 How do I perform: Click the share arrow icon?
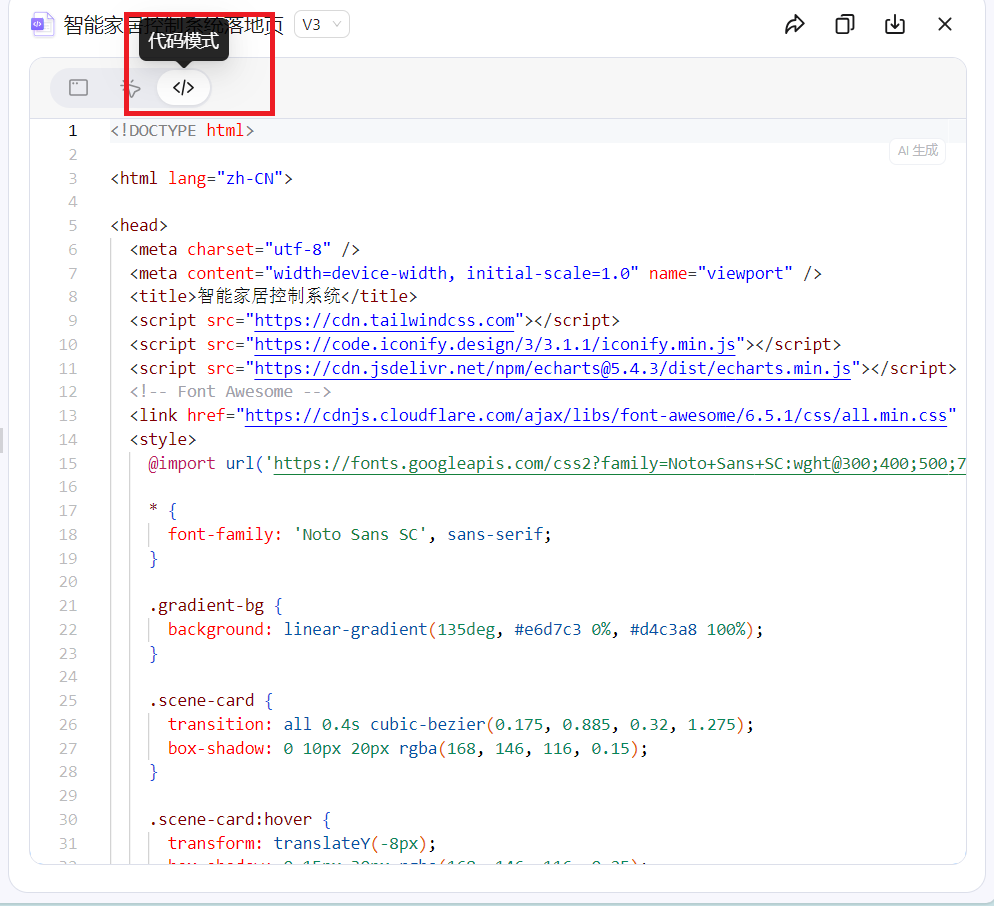click(794, 25)
